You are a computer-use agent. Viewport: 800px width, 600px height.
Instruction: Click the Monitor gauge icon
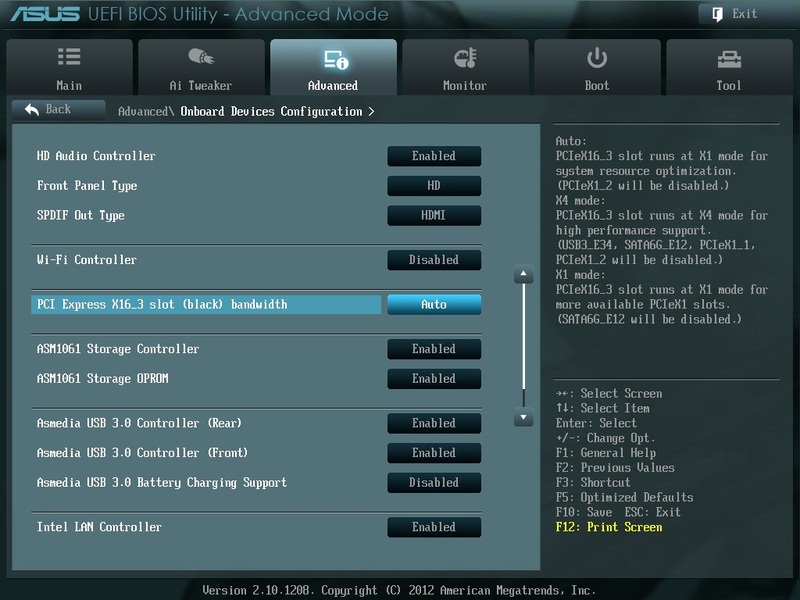point(465,58)
